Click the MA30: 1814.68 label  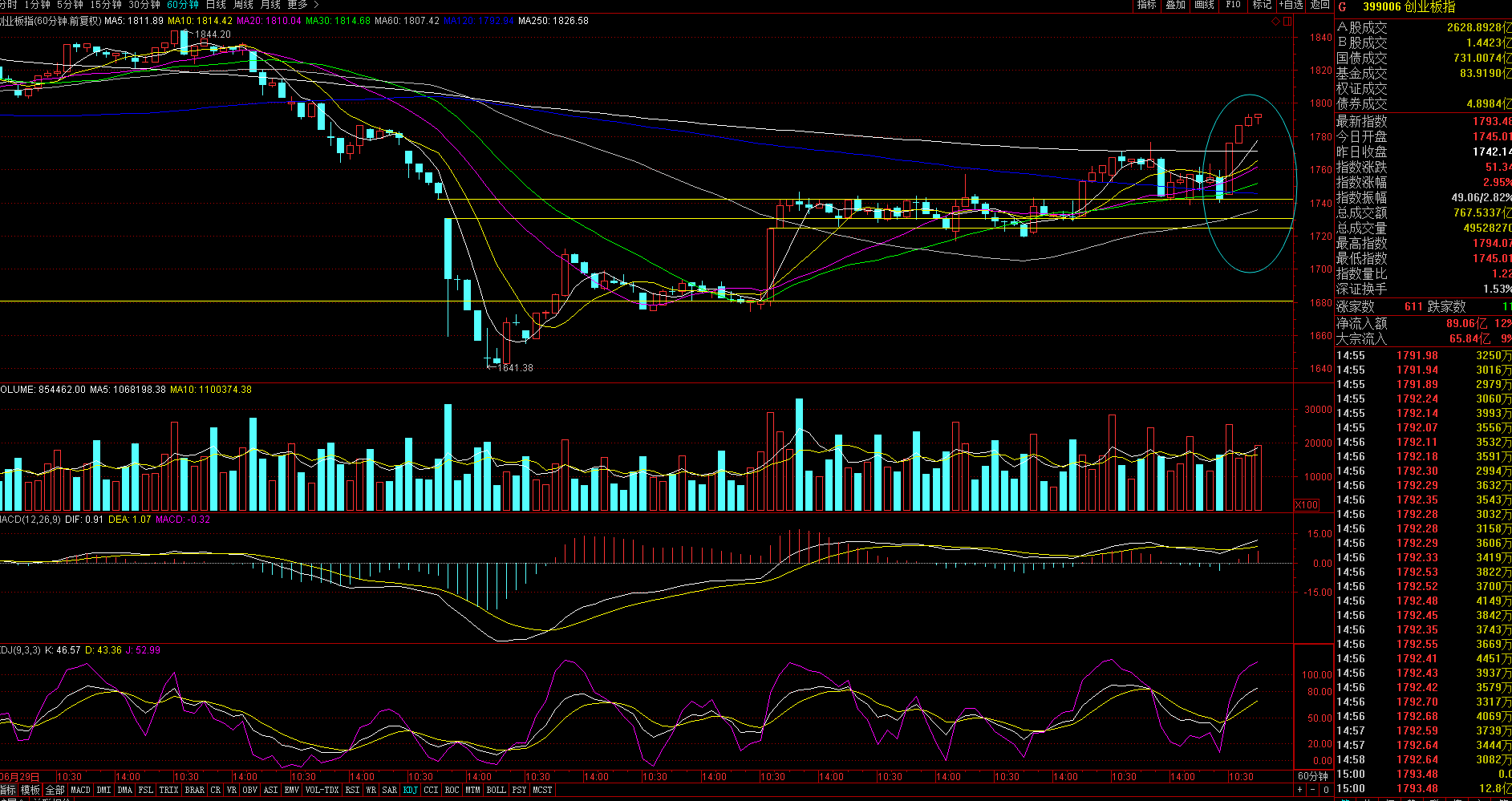[338, 21]
